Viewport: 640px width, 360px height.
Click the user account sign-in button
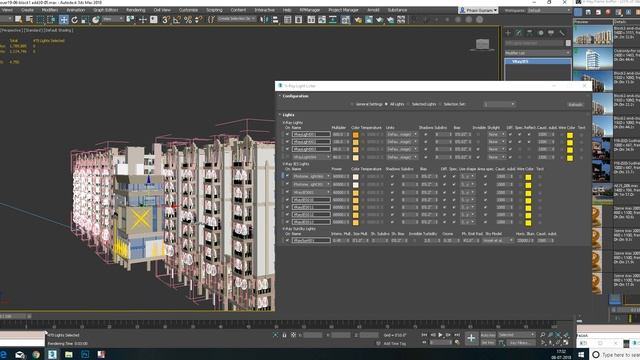(478, 10)
